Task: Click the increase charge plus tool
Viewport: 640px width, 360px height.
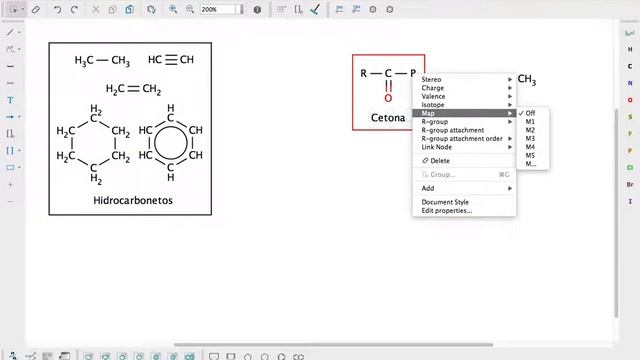Action: pyautogui.click(x=10, y=185)
